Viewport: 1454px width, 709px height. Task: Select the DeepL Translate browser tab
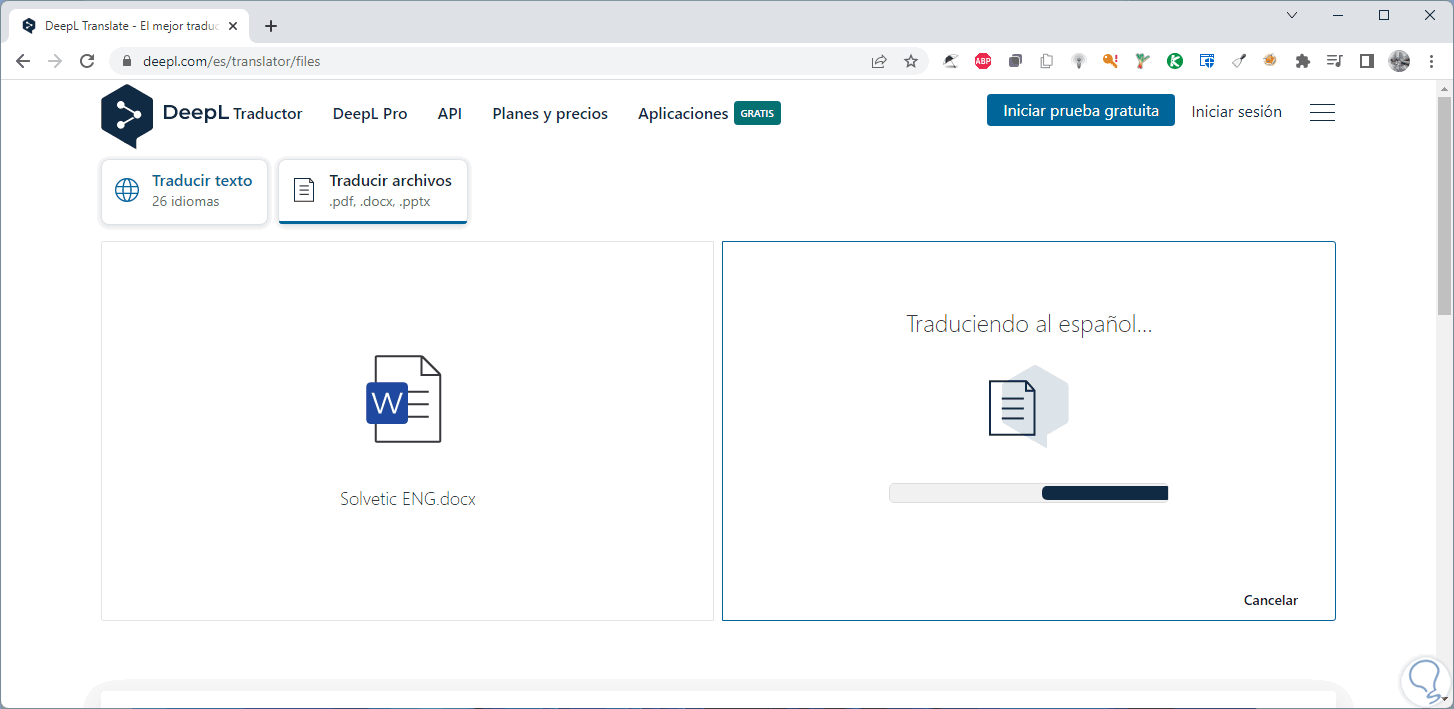130,26
